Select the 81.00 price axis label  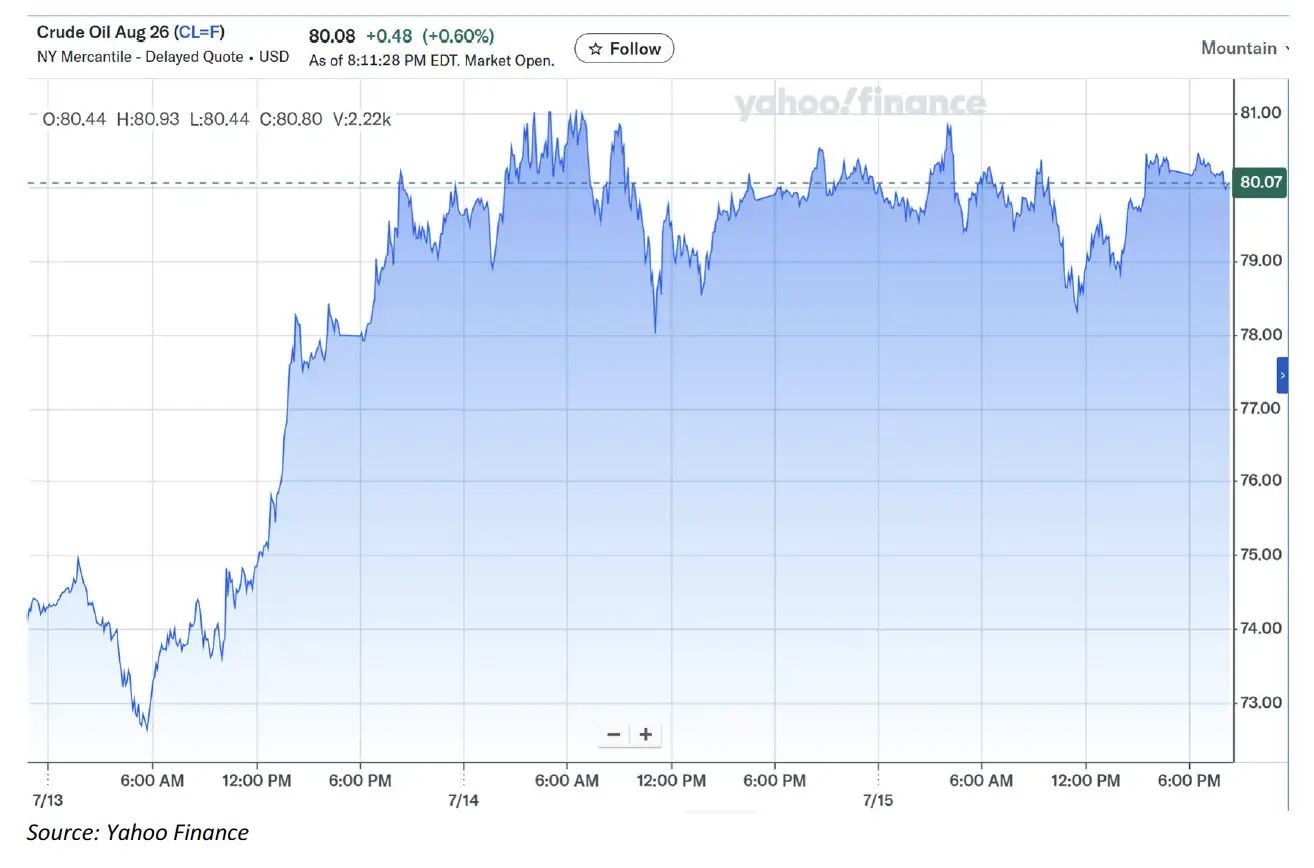click(1260, 112)
